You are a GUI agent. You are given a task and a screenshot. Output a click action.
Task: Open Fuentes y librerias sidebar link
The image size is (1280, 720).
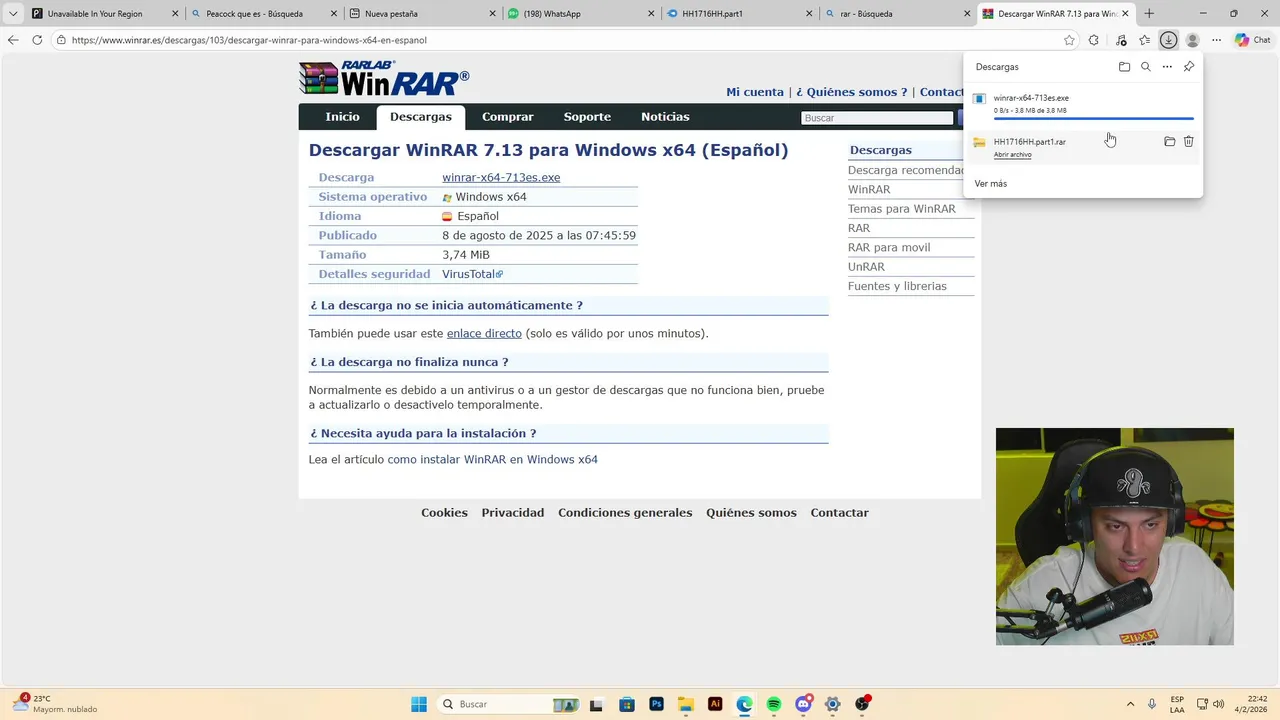click(x=897, y=286)
